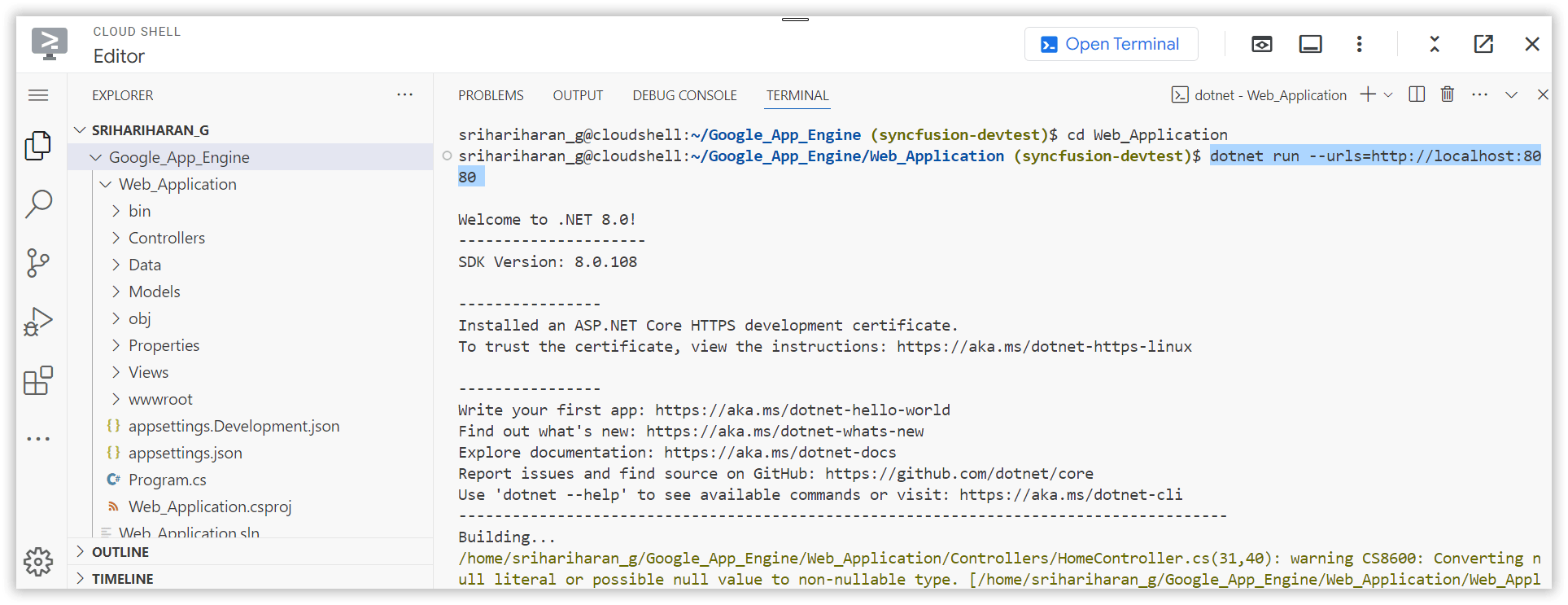Open Web_Application.csproj file
This screenshot has height=605, width=1568.
tap(210, 506)
